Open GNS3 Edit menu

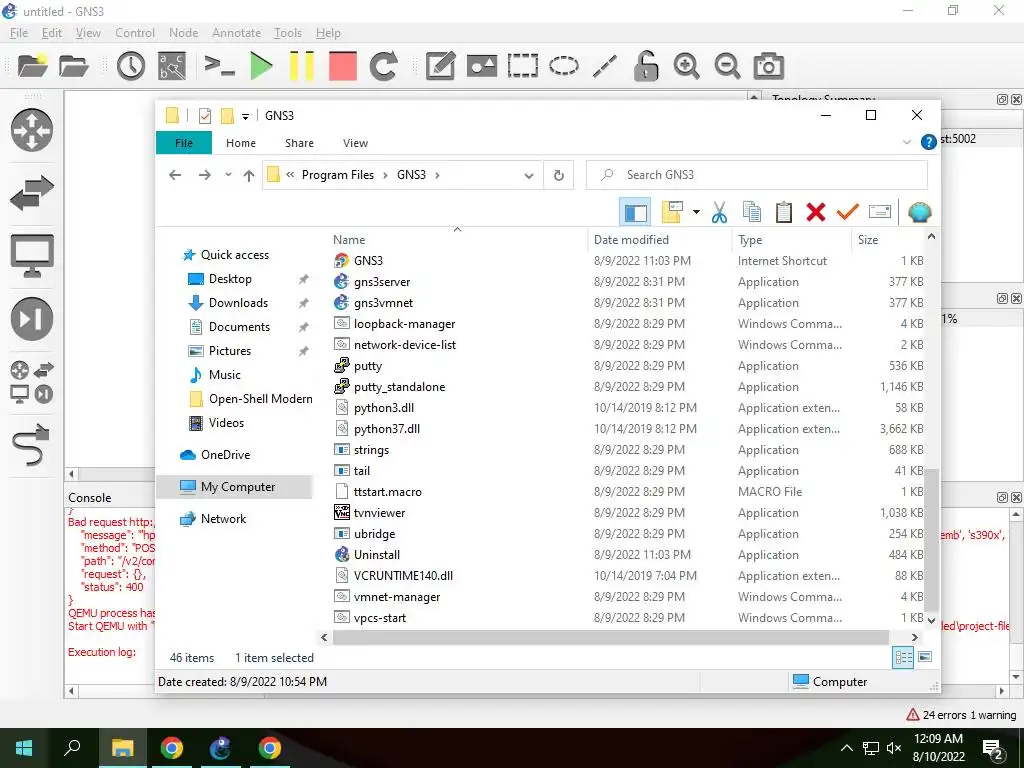(x=52, y=33)
